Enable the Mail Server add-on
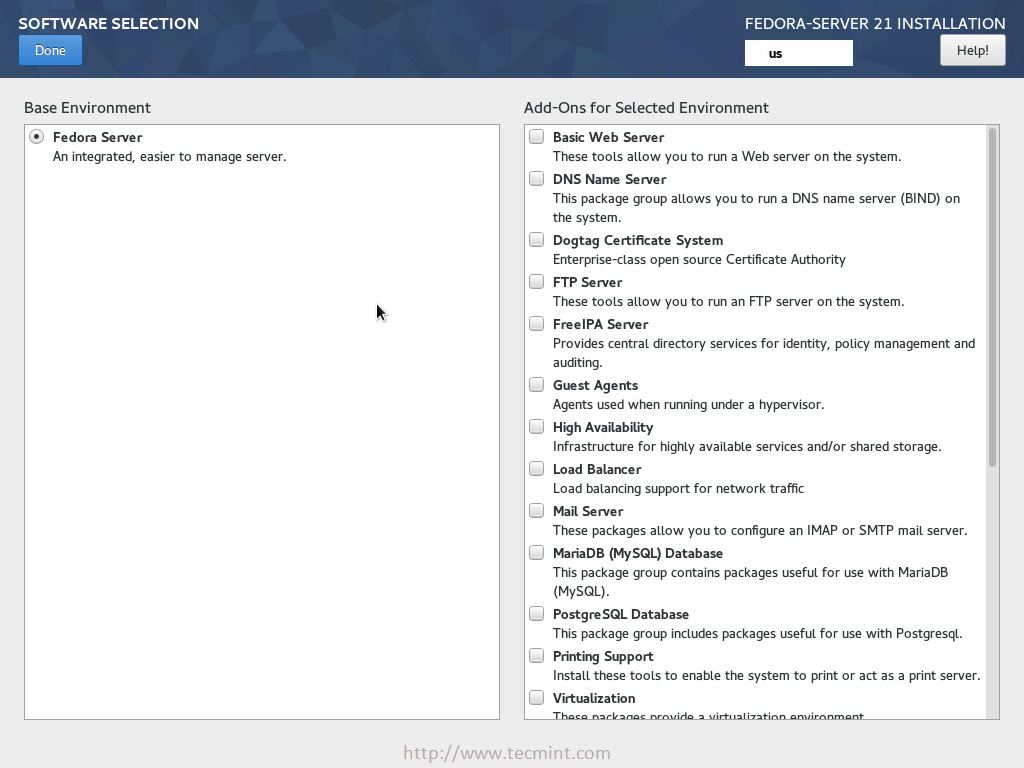This screenshot has width=1024, height=768. [537, 511]
